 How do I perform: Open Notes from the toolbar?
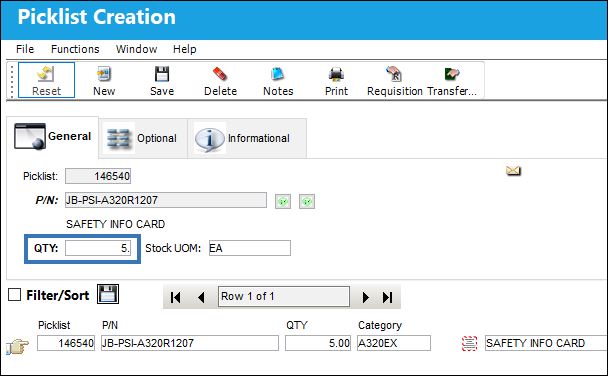point(278,80)
